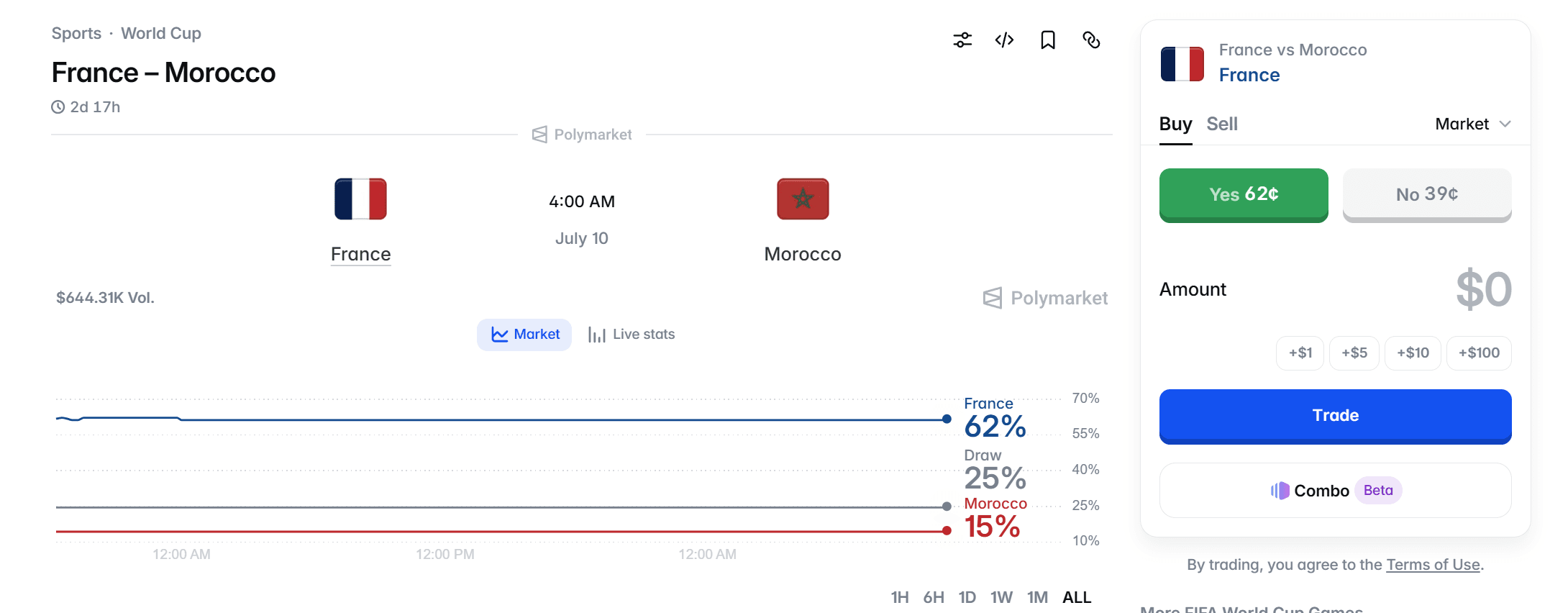Bookmark this France – Morocco market
The image size is (1568, 613).
point(1048,40)
